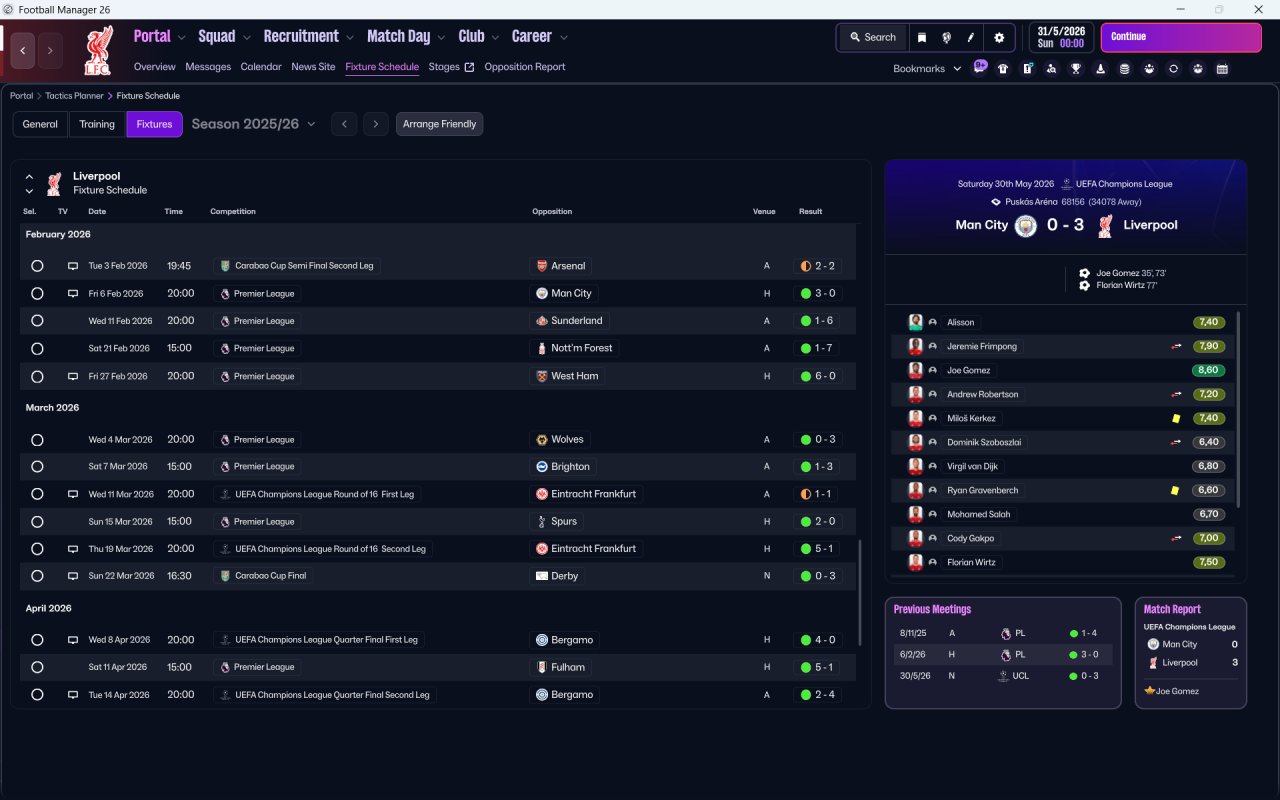
Task: Click the back navigation arrow in the header
Action: tap(23, 50)
